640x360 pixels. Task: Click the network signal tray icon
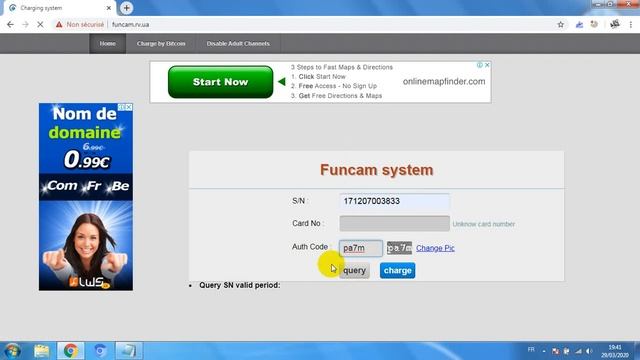click(x=578, y=351)
